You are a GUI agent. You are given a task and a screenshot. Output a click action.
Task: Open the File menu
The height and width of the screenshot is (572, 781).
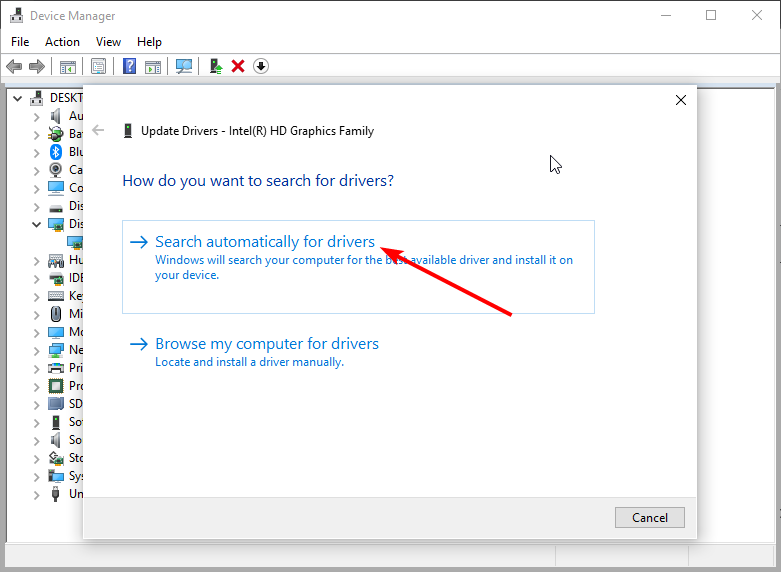pos(20,42)
